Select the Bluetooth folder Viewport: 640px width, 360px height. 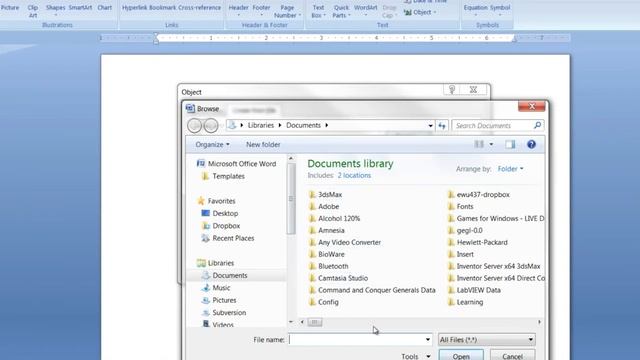[329, 266]
